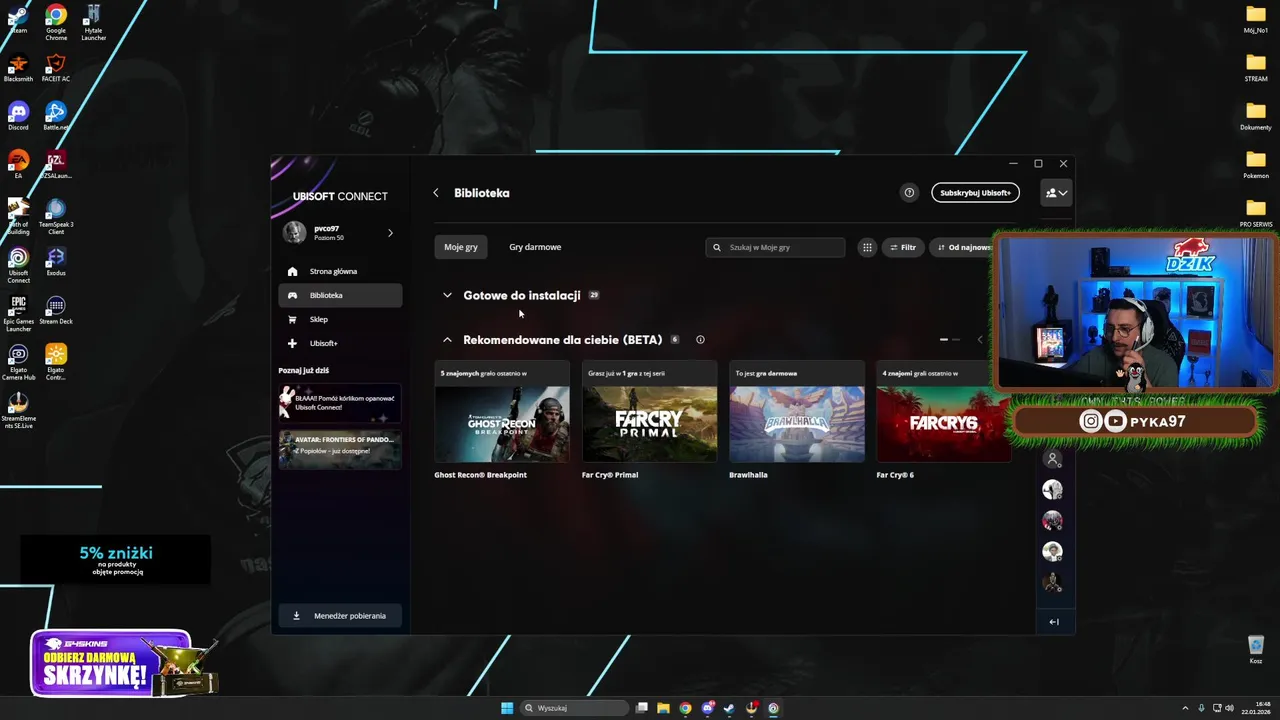Open Kosz recycle bin
Screen dimensions: 1280x720
click(x=1256, y=649)
